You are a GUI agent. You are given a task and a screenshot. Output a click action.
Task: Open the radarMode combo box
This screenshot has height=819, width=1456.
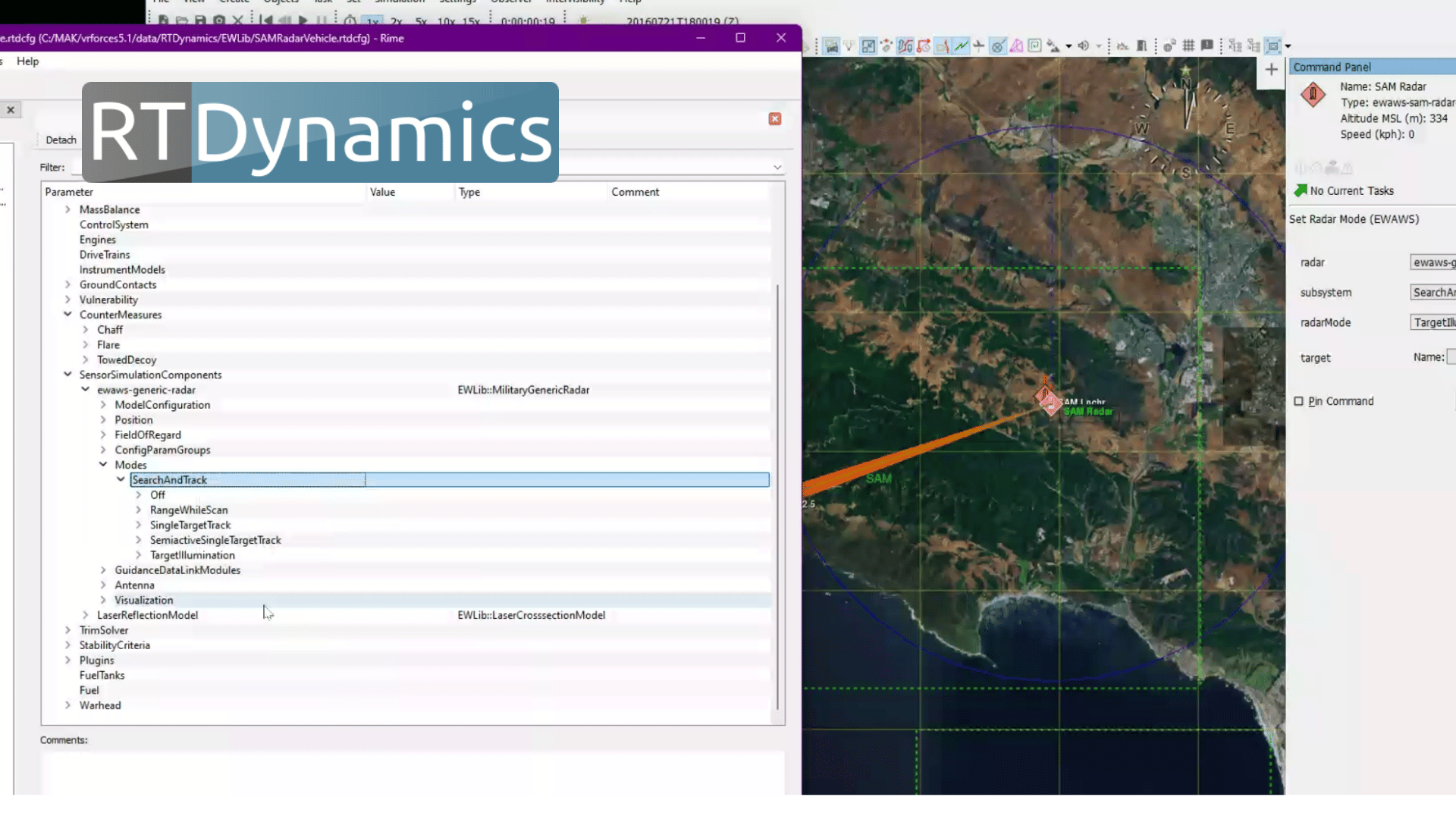[1432, 322]
